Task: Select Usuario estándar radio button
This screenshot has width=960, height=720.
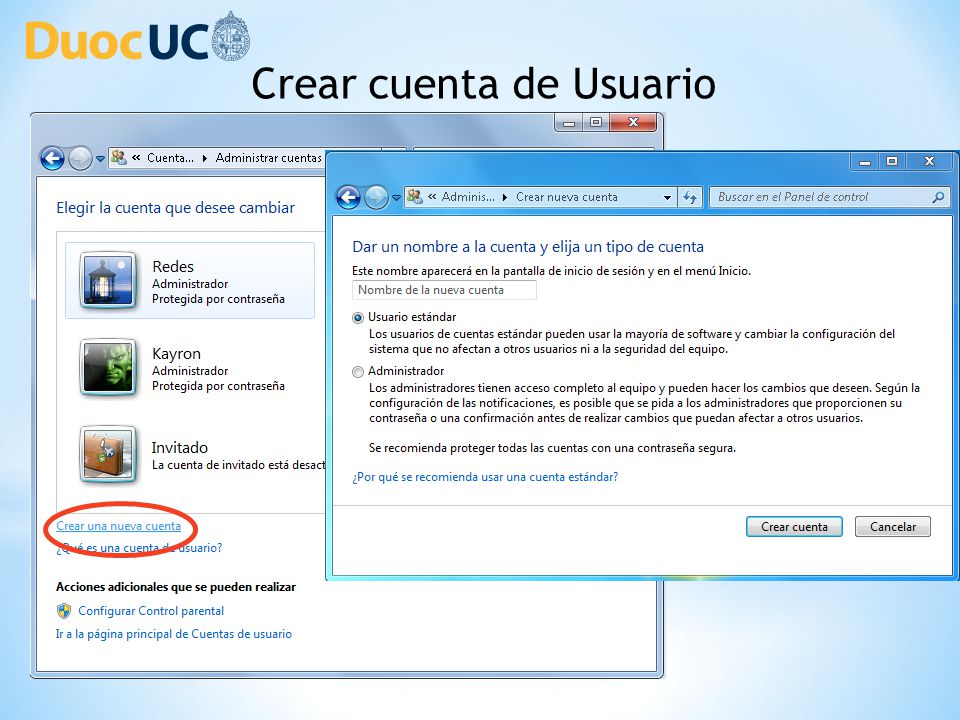Action: [358, 318]
